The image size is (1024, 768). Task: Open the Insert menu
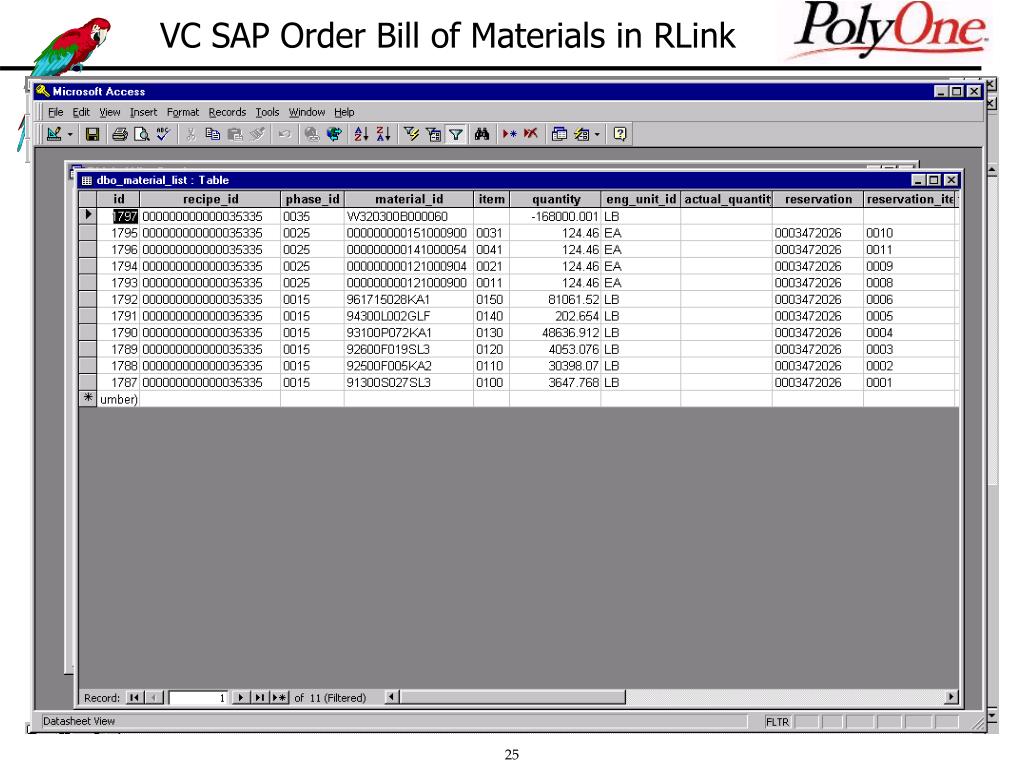[x=143, y=112]
